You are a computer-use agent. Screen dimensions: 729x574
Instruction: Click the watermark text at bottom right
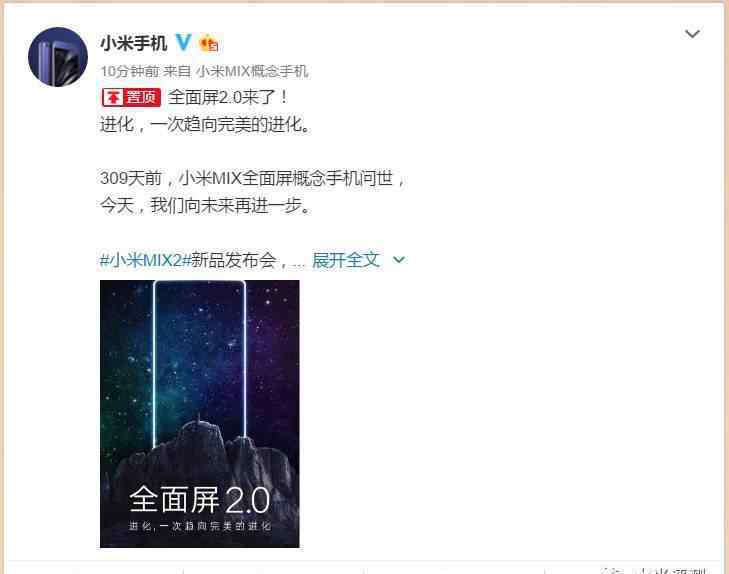tap(654, 570)
